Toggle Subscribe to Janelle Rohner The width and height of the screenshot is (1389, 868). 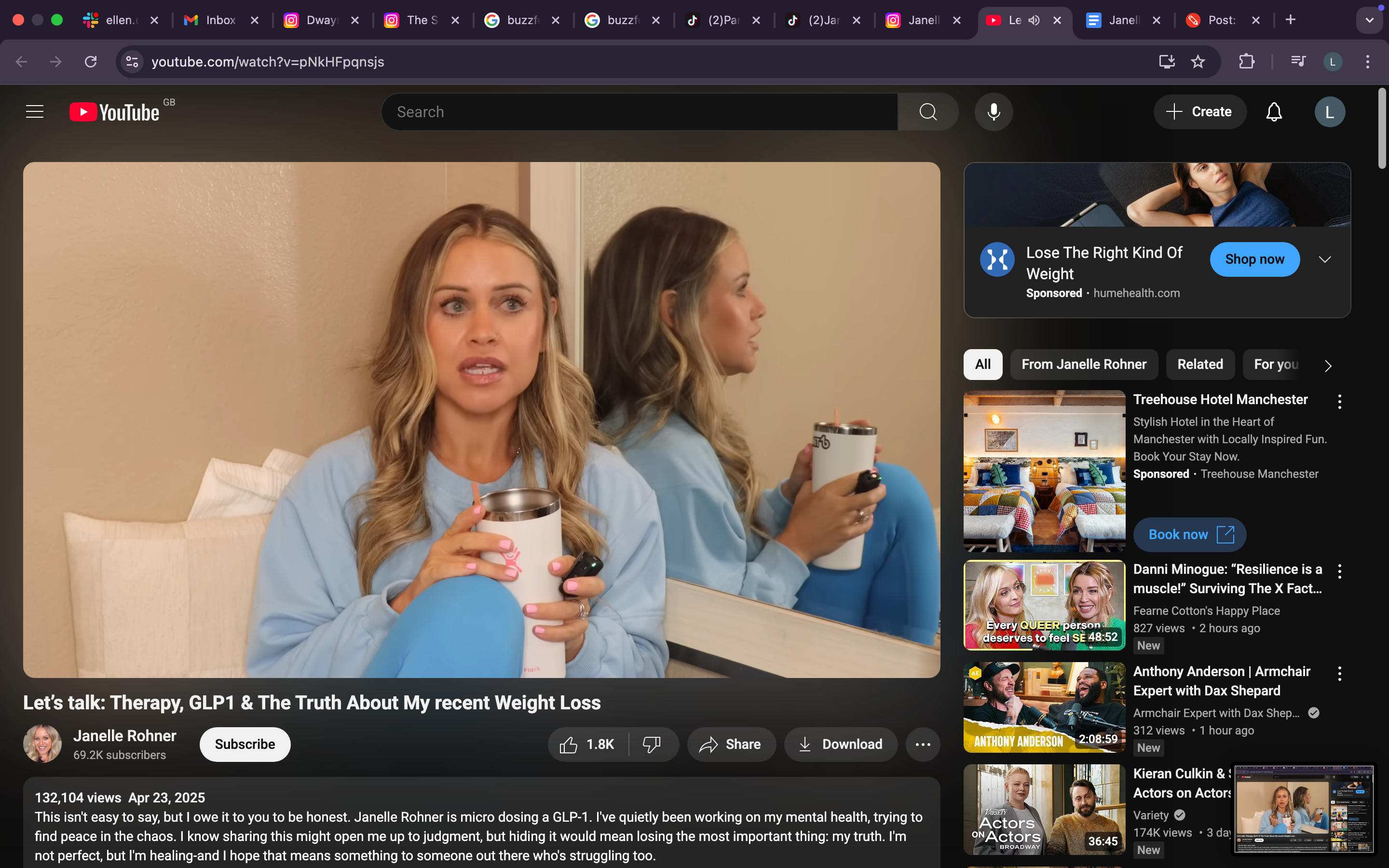click(245, 744)
